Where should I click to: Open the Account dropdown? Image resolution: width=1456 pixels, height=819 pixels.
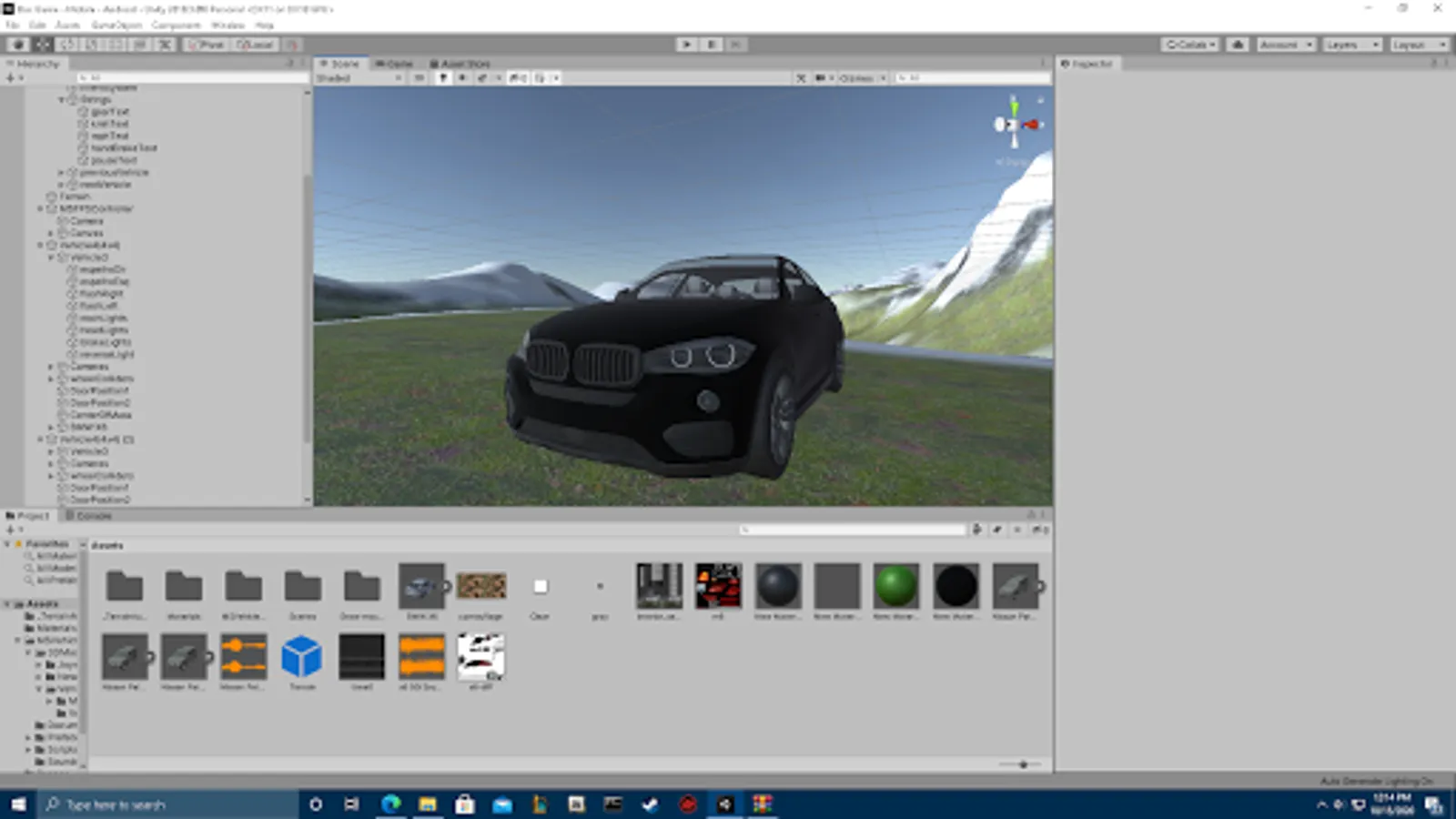(1285, 45)
